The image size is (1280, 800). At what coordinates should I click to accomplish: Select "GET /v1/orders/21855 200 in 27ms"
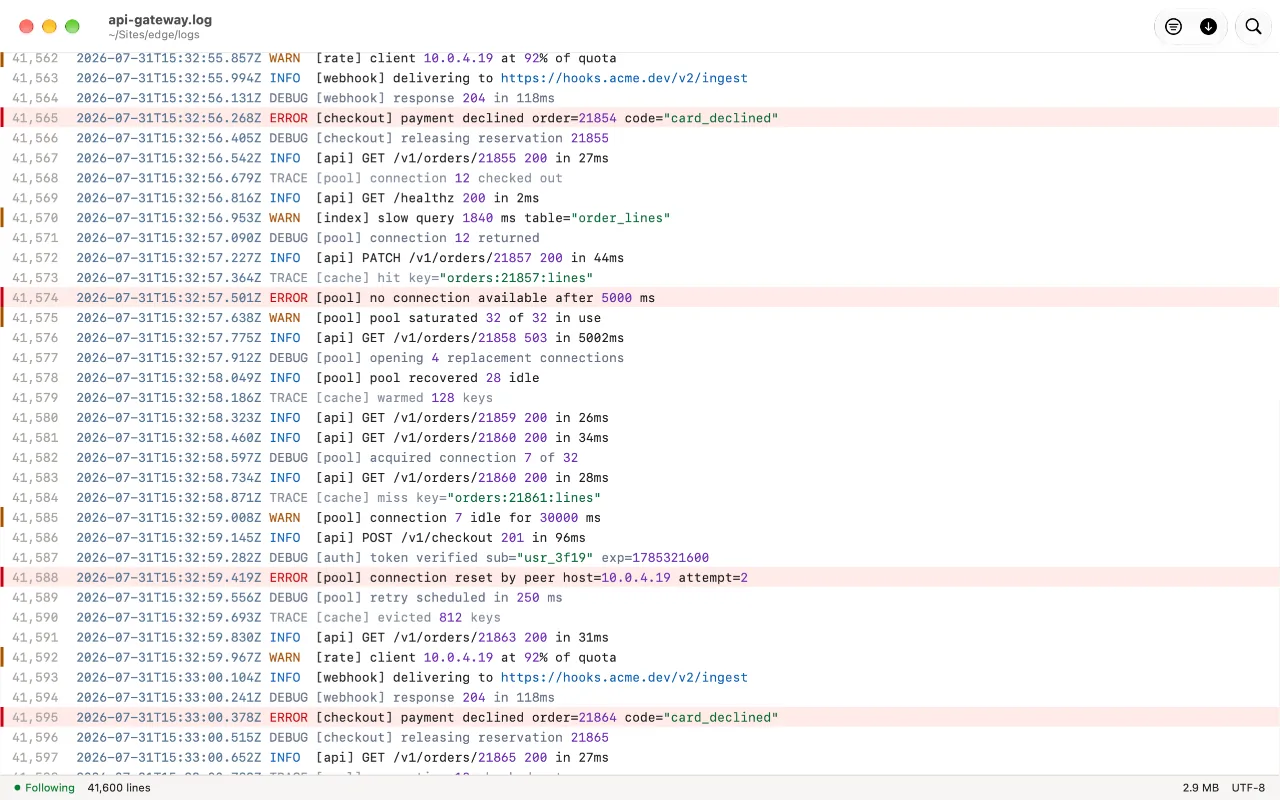(x=485, y=158)
